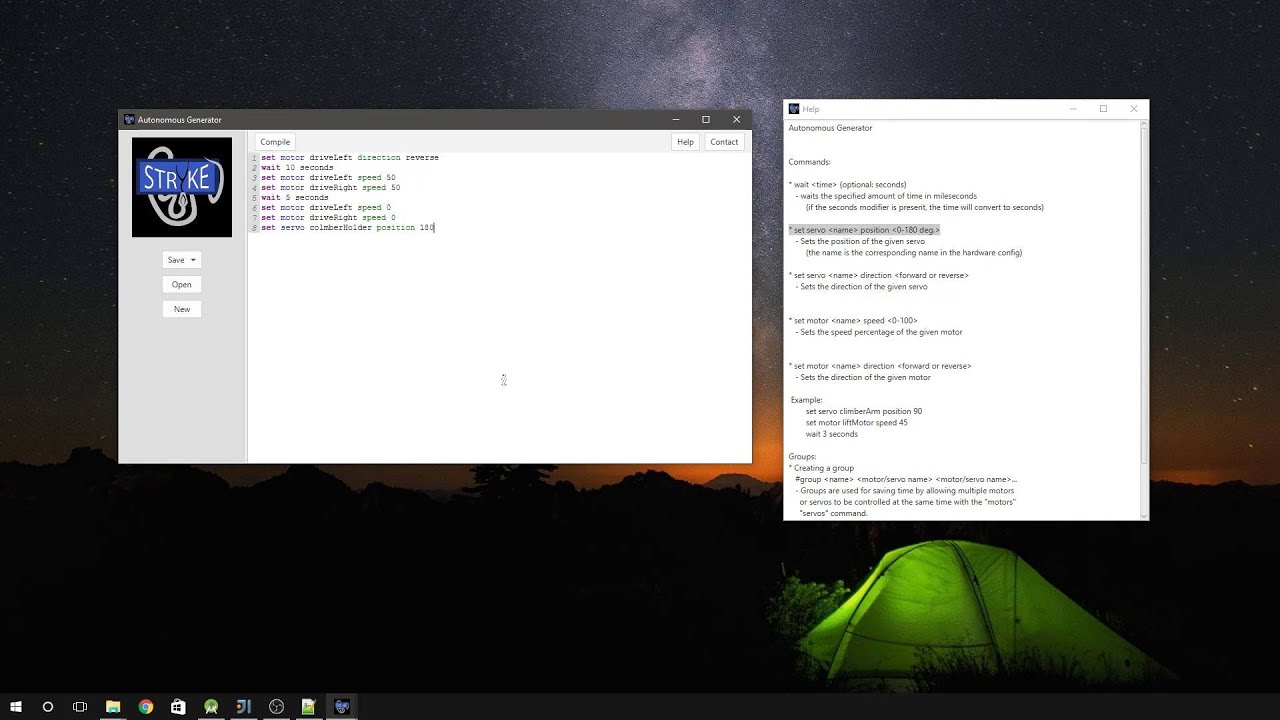
Task: Launch File Explorer from taskbar
Action: 113,707
